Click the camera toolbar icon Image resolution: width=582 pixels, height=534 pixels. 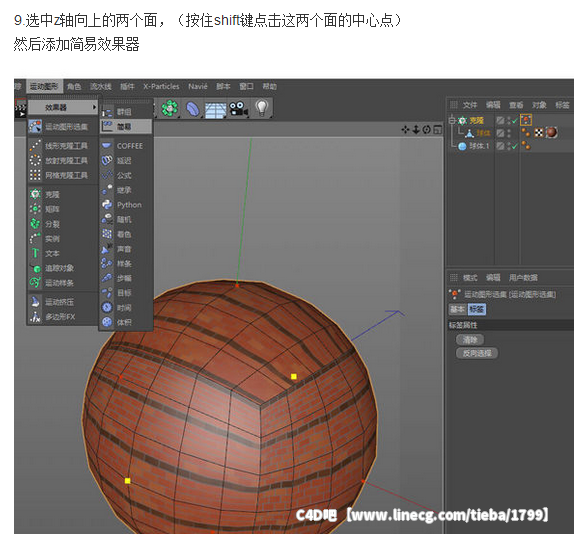pos(238,109)
